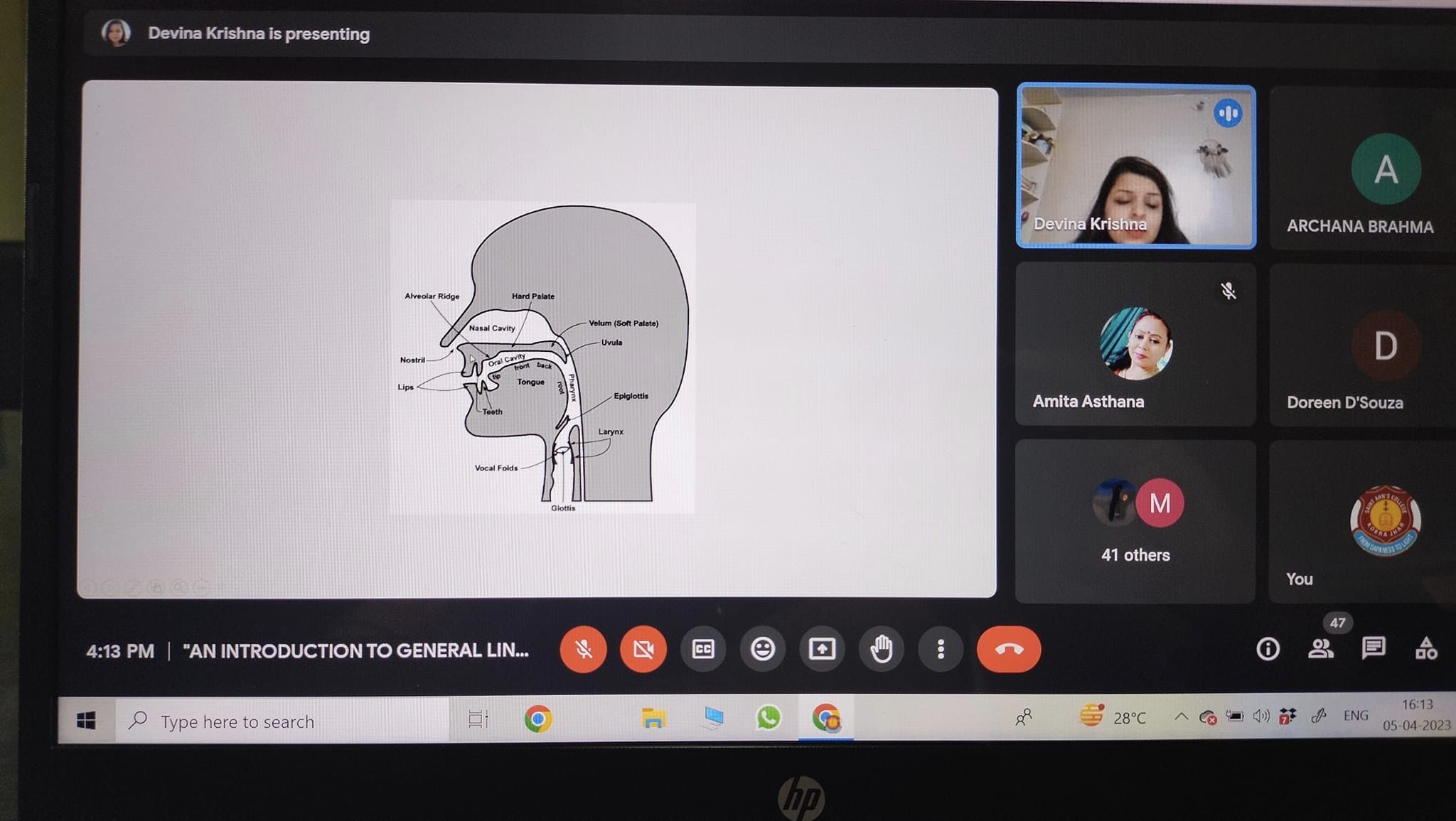Select the Amita Asthana participant tile
1456x821 pixels.
1135,345
